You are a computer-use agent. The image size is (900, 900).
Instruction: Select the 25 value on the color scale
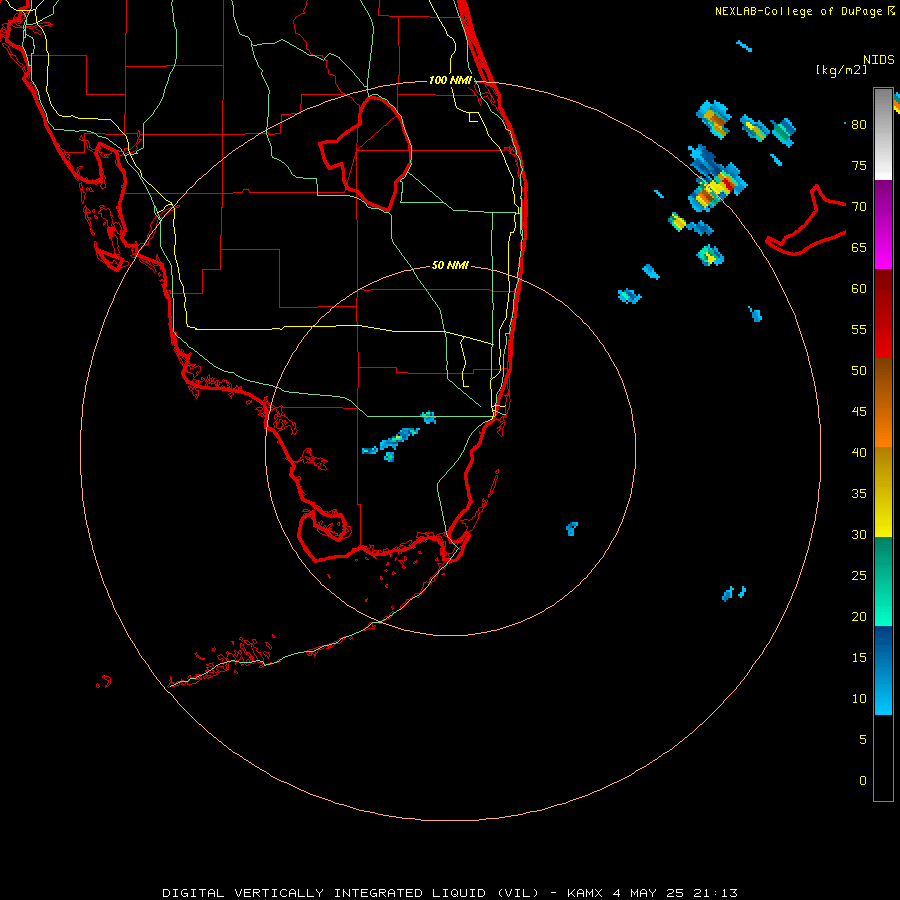coord(859,575)
